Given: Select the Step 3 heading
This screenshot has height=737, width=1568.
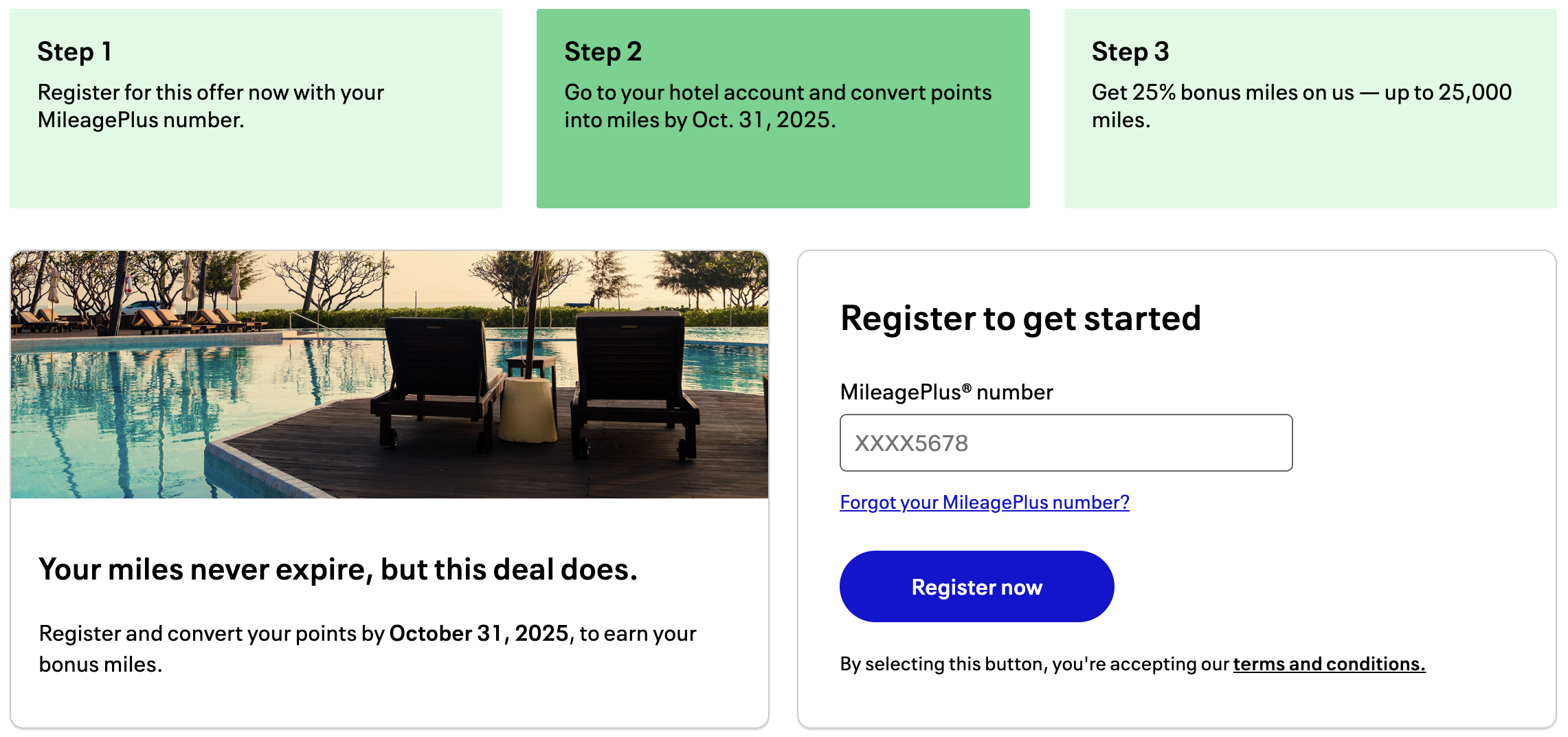Looking at the screenshot, I should [1130, 52].
